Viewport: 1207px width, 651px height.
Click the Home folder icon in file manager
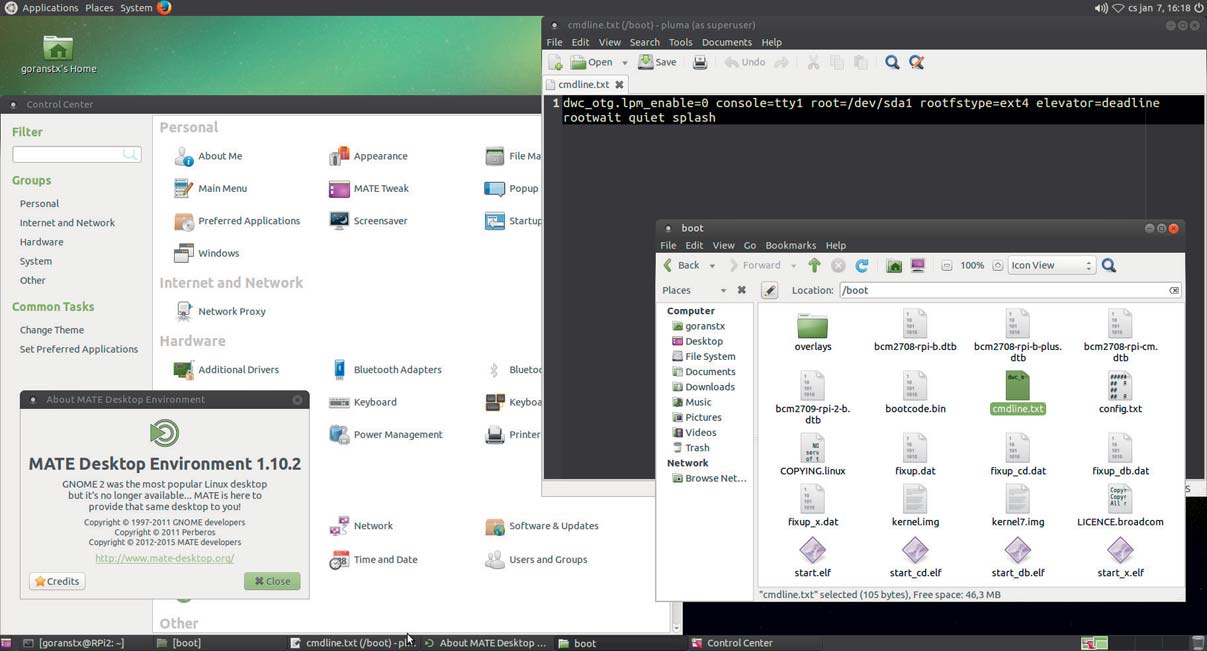[x=894, y=265]
